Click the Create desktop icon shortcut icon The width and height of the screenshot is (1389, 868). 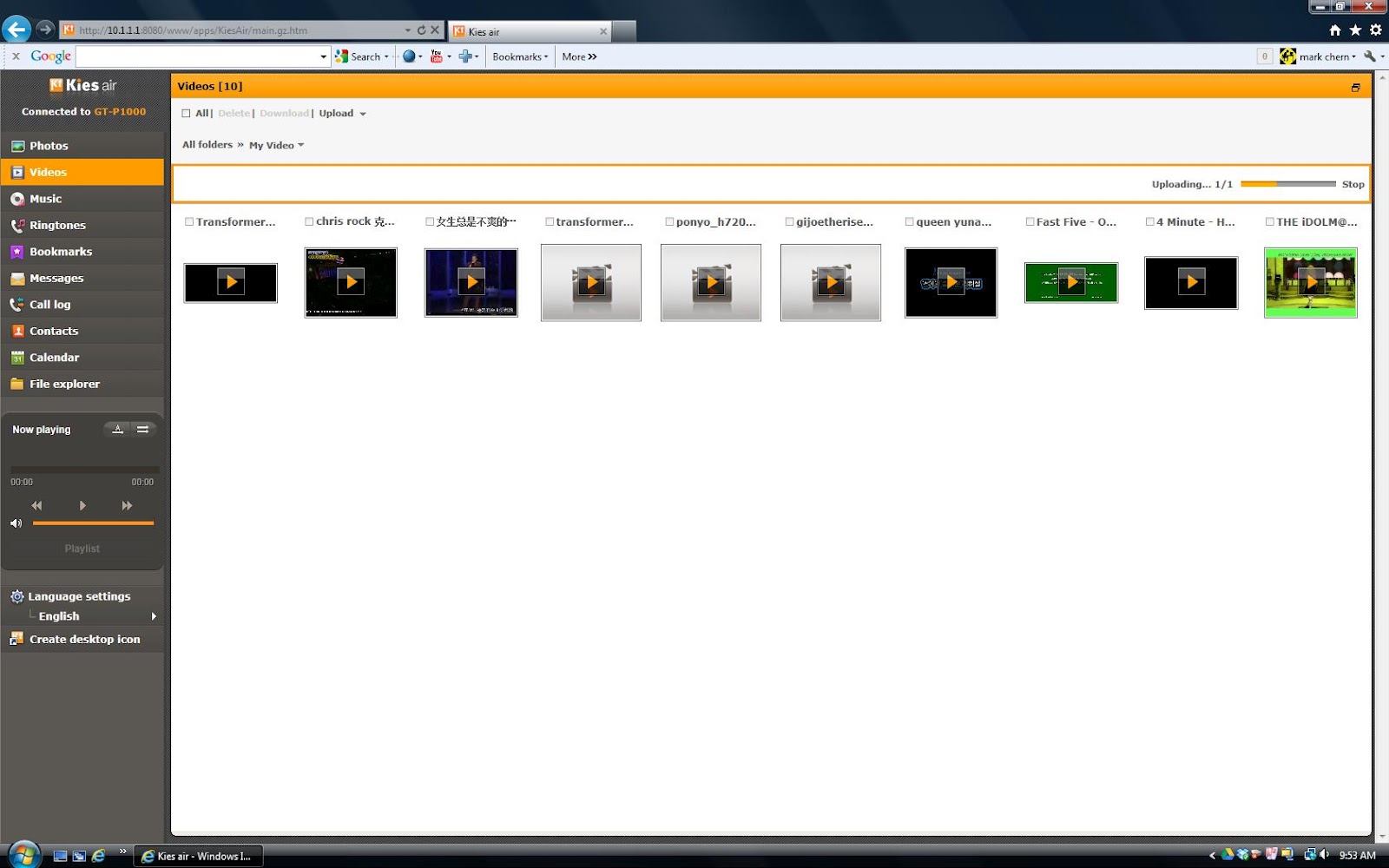17,639
